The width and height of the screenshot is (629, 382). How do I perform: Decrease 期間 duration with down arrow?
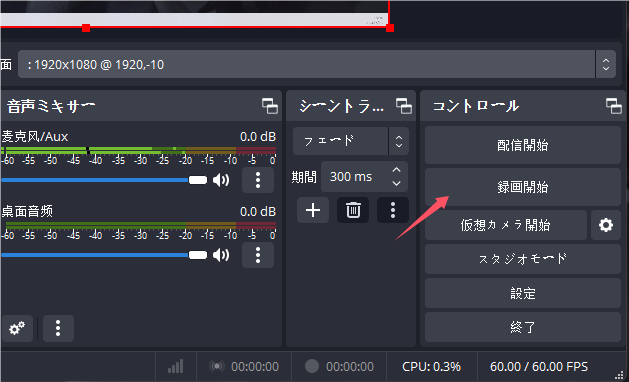point(396,183)
